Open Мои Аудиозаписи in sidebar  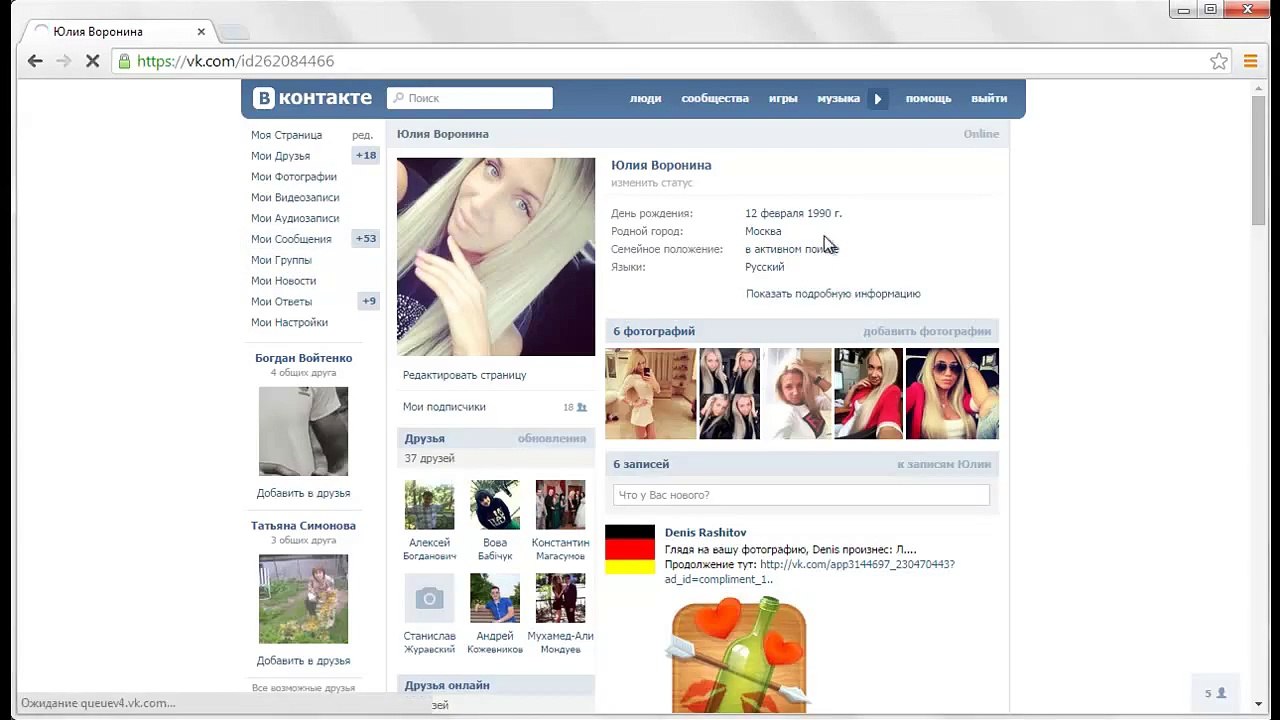tap(295, 218)
